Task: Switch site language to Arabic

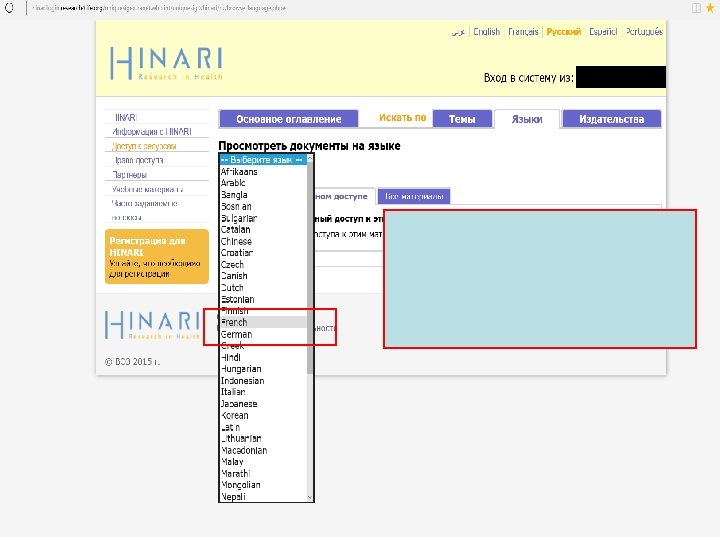Action: (458, 32)
